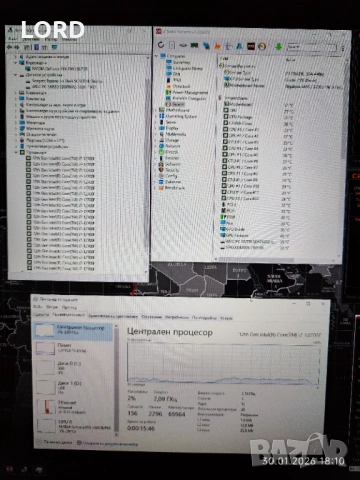Open the Benchmark node in AIDA64

(172, 188)
